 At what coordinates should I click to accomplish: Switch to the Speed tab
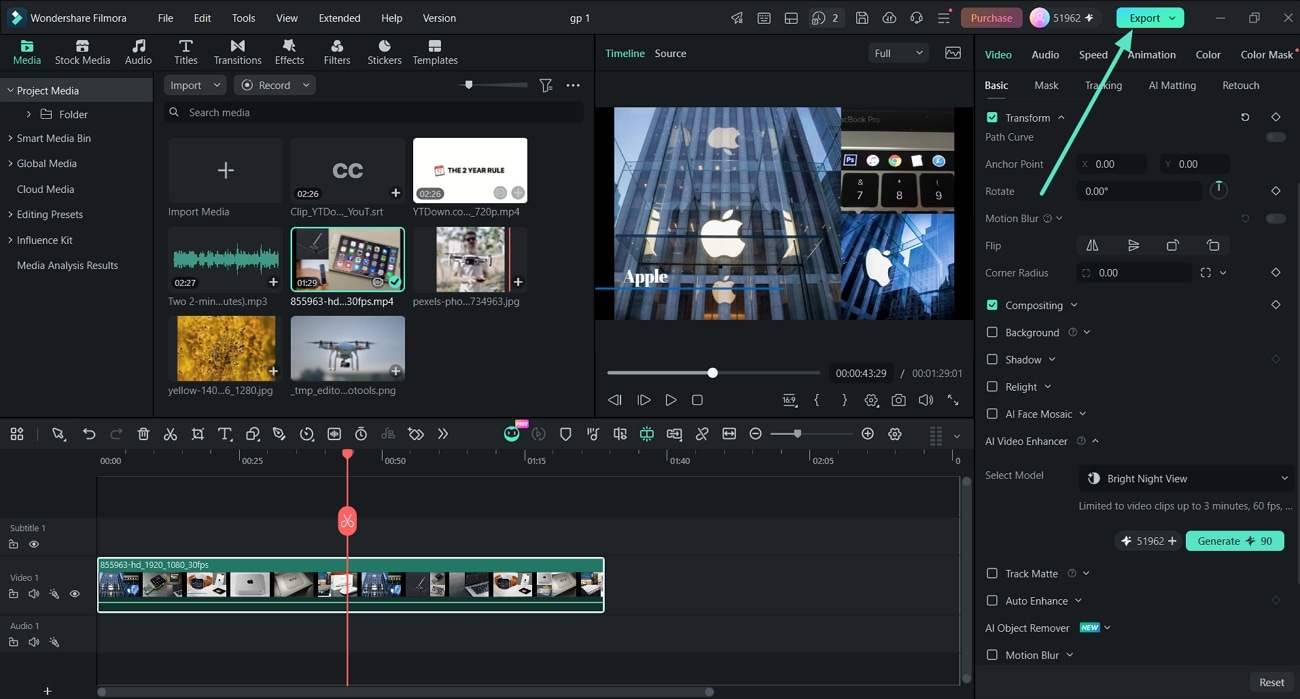coord(1093,55)
